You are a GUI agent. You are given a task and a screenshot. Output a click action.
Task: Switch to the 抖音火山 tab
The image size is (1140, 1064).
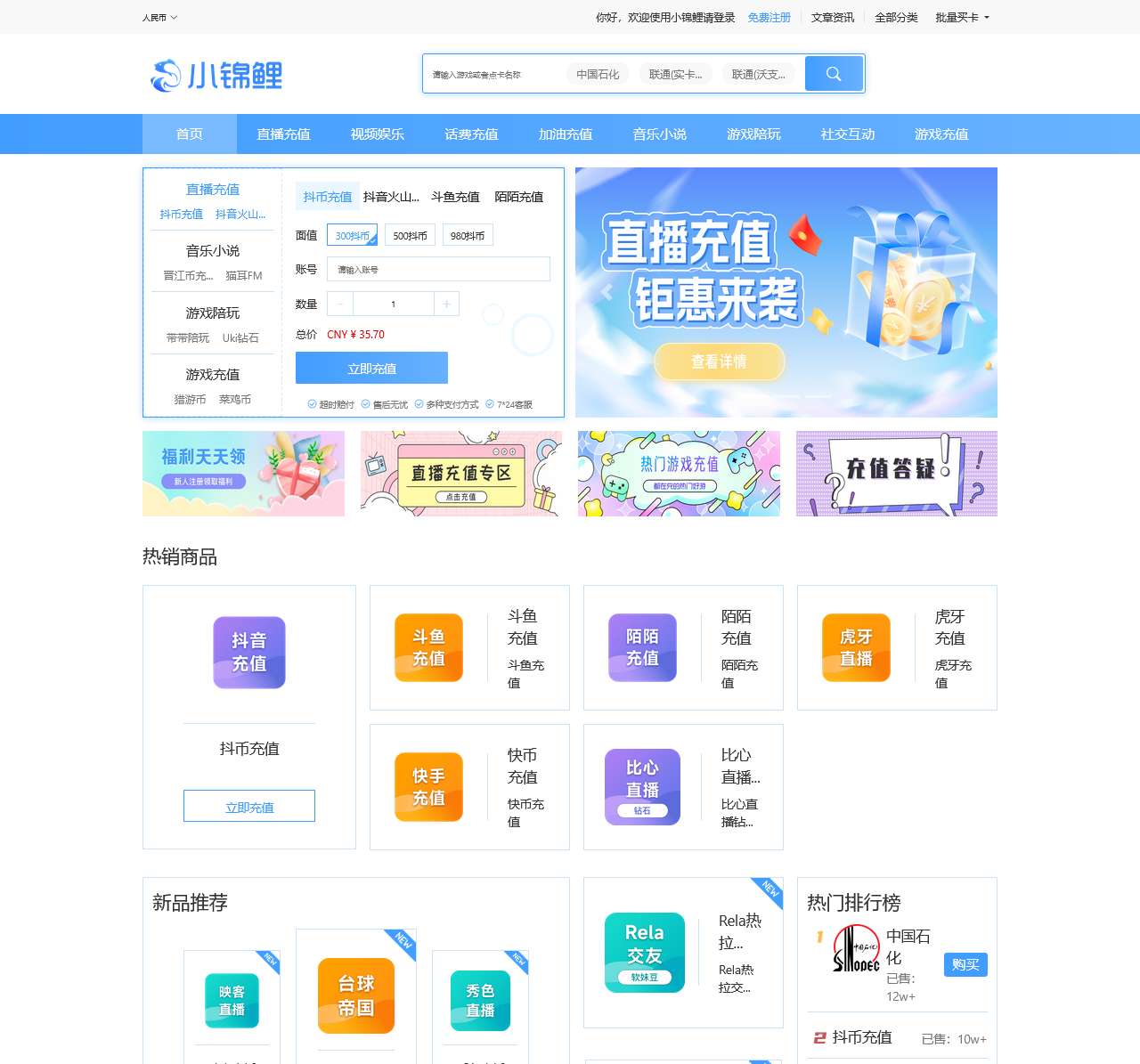pos(391,197)
